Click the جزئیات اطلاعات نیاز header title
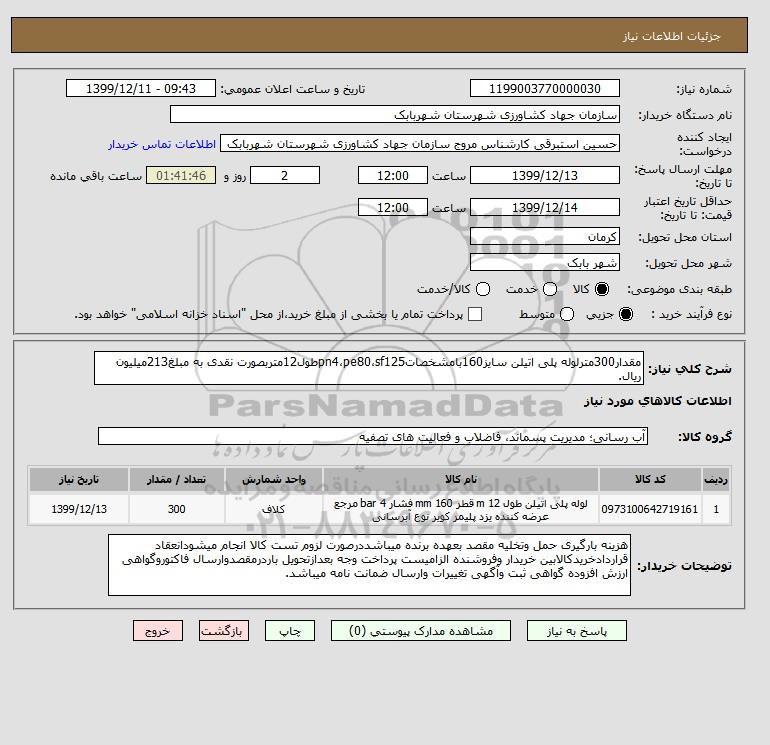Image resolution: width=770 pixels, height=745 pixels. (x=671, y=36)
